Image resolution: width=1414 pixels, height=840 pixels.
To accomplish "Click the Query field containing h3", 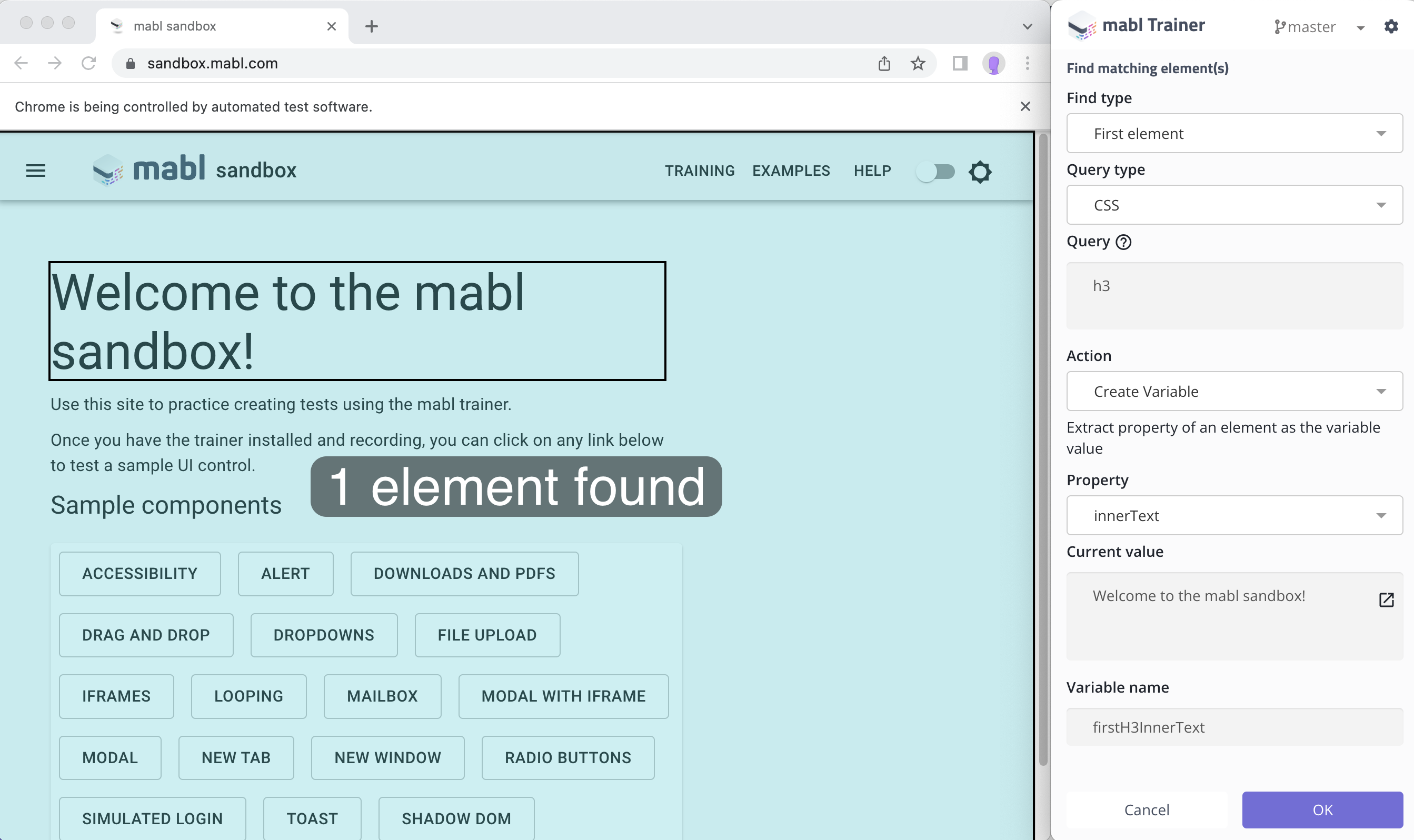I will [x=1234, y=295].
